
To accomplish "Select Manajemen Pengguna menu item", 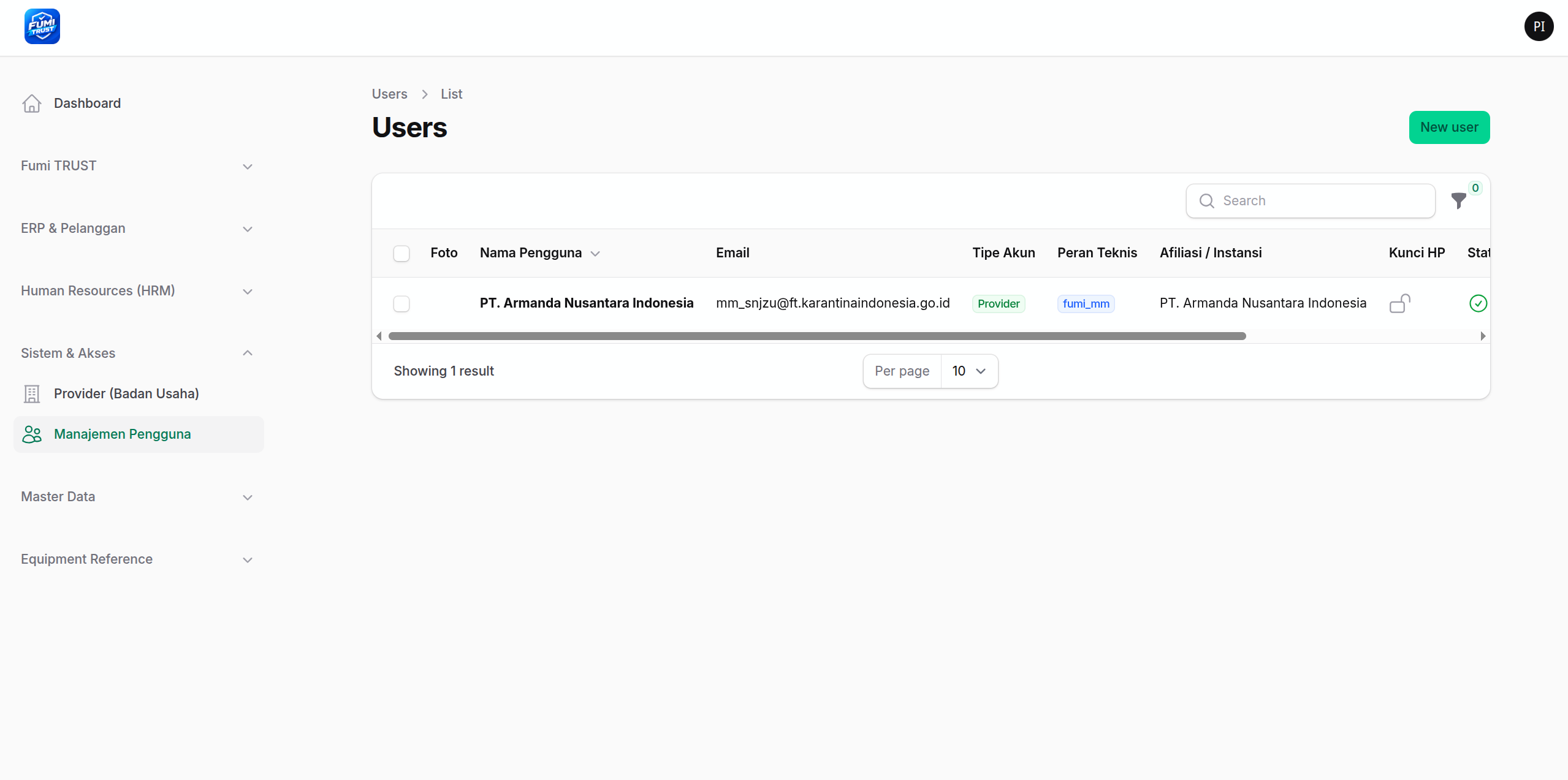I will (139, 434).
